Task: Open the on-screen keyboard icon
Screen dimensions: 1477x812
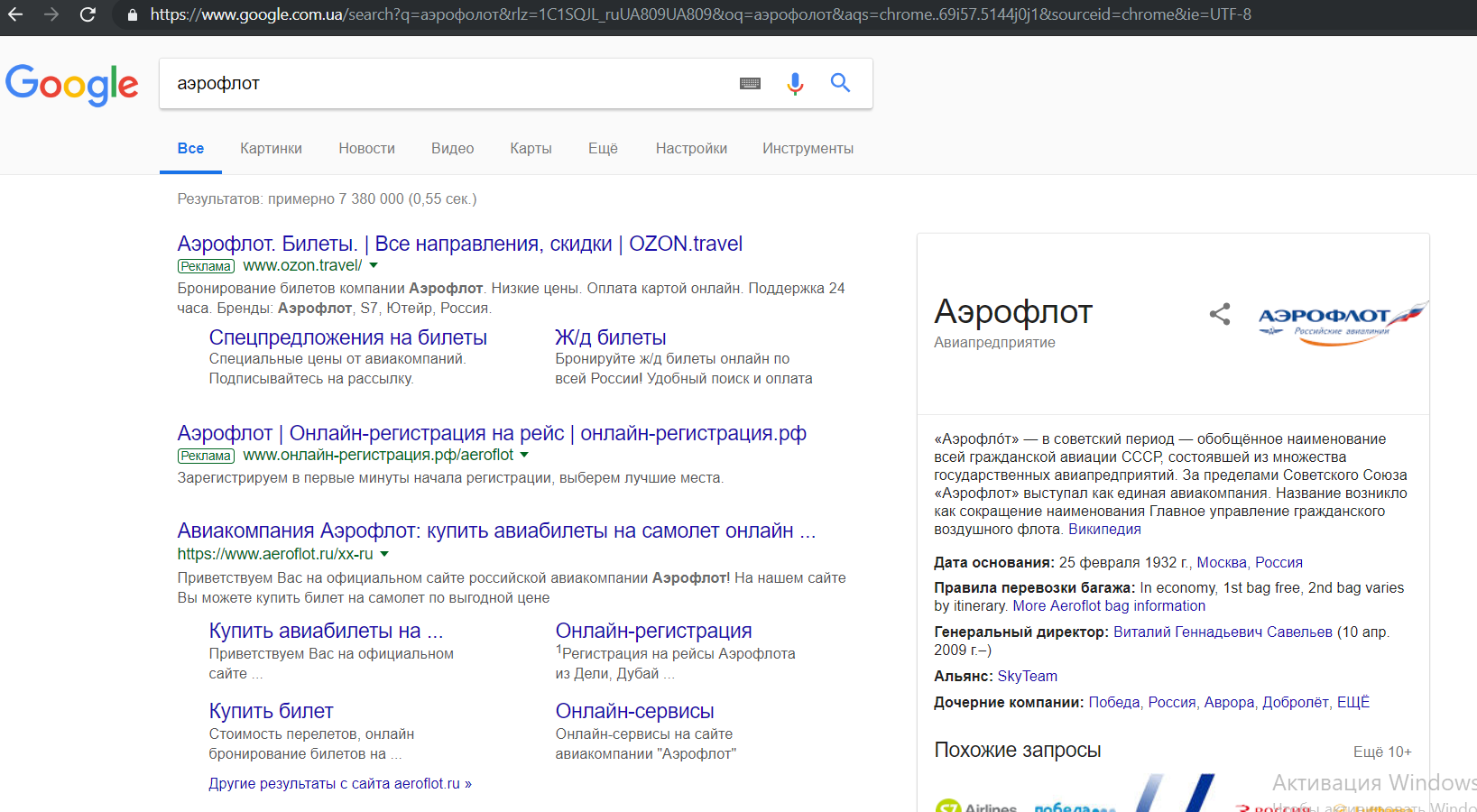Action: [750, 84]
